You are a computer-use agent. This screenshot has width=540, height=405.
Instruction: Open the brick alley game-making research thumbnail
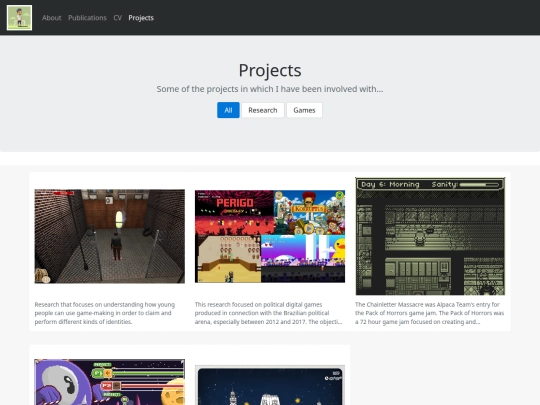click(x=110, y=236)
